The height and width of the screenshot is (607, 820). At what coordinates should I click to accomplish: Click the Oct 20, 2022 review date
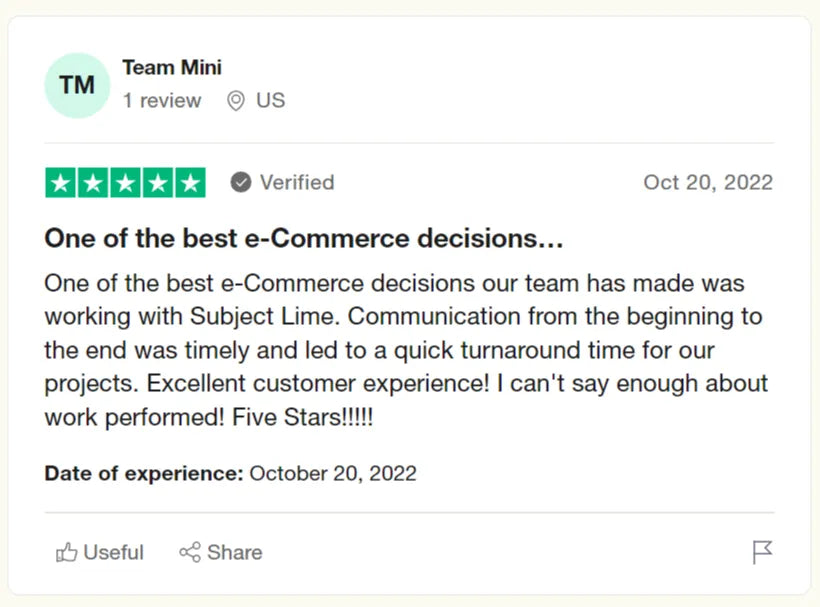pyautogui.click(x=707, y=182)
